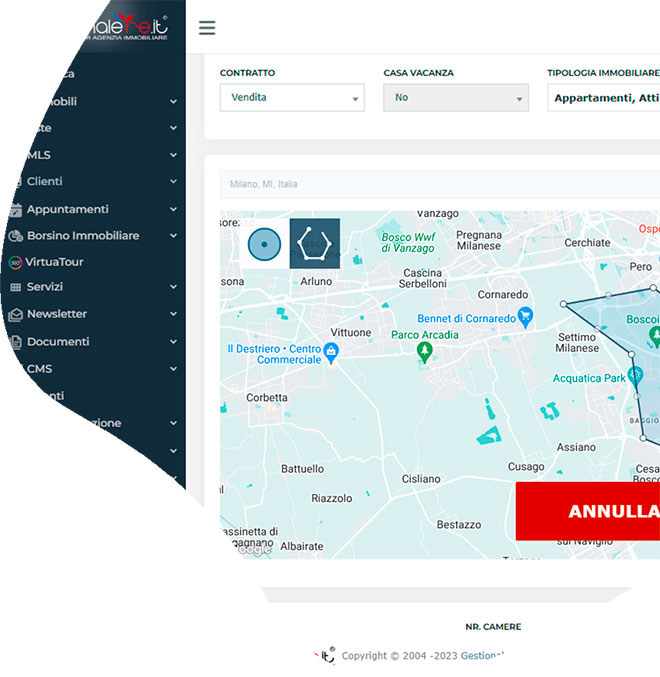Click the Appuntamenti calendar icon
The width and height of the screenshot is (660, 677).
click(16, 209)
